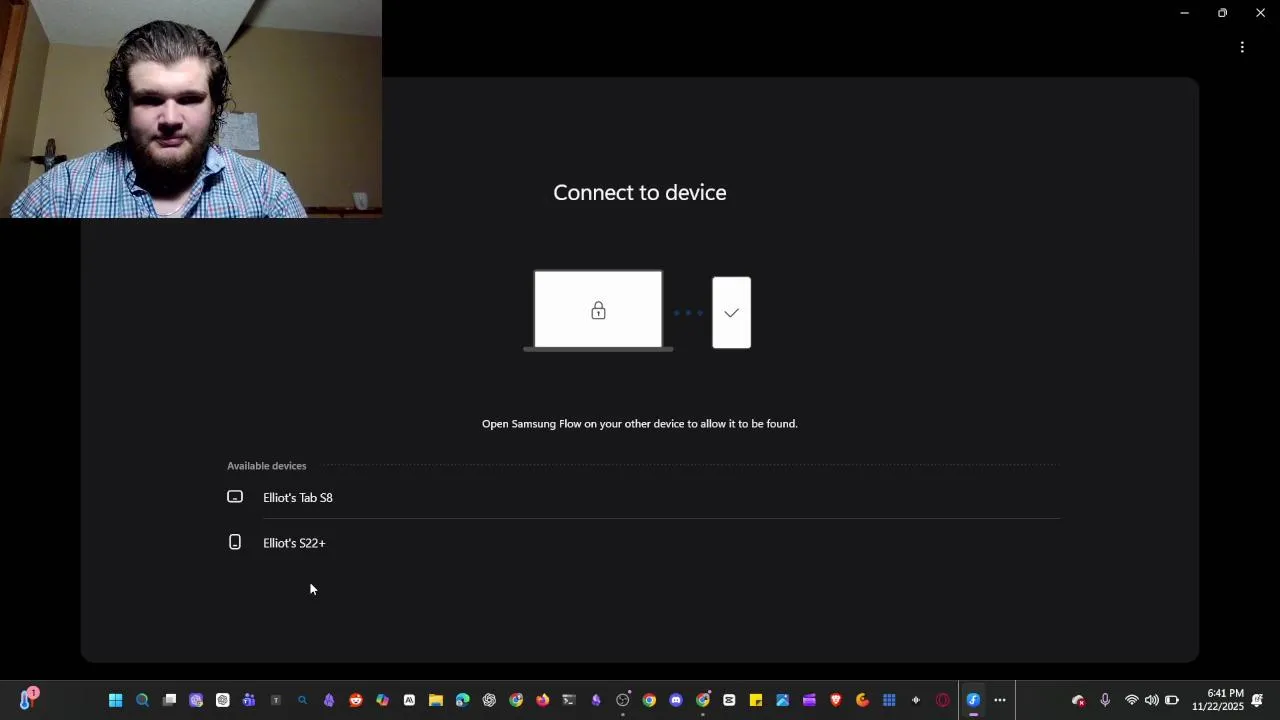
Task: Open the weather widget on the taskbar
Action: coord(27,698)
